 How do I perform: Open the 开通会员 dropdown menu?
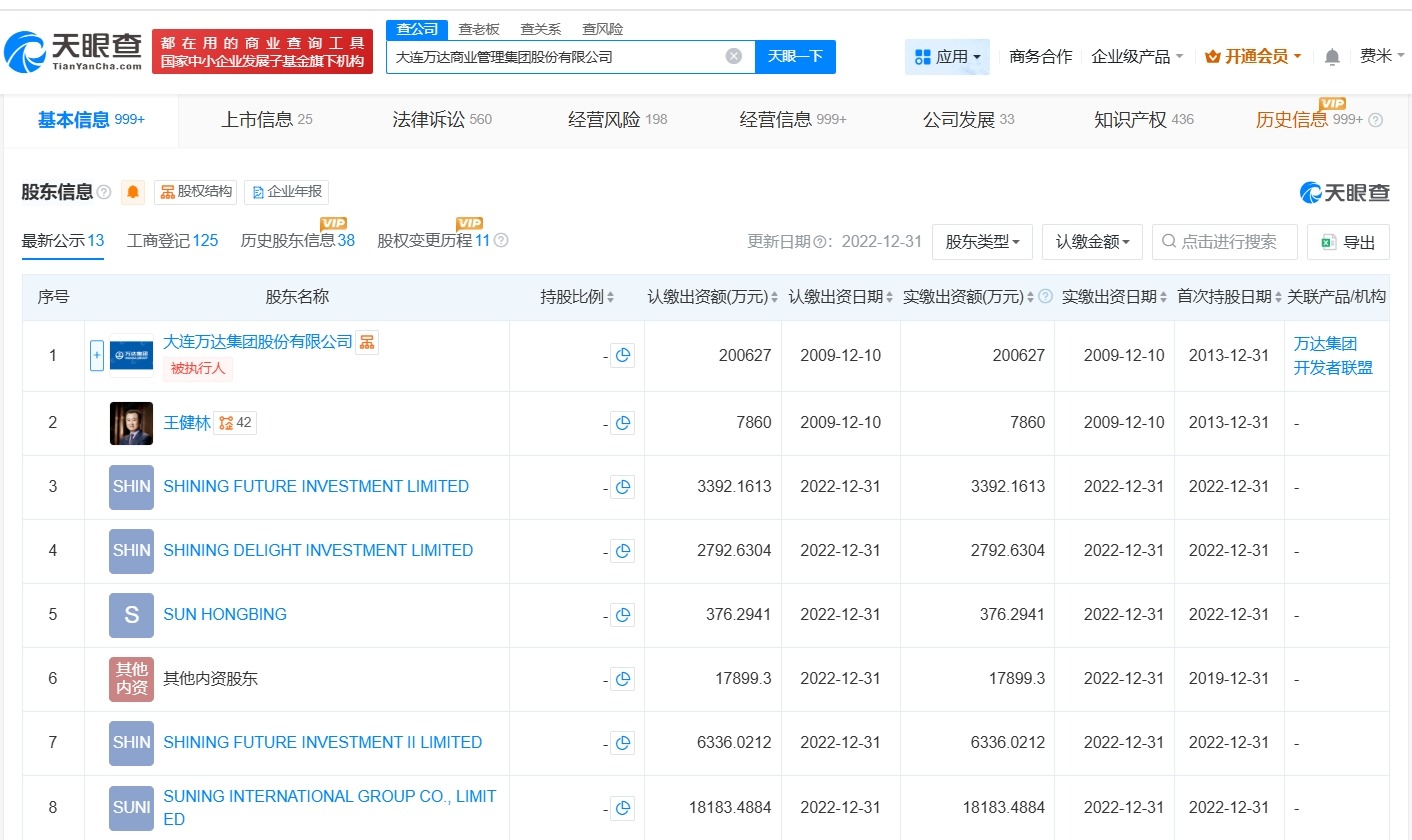click(1252, 57)
